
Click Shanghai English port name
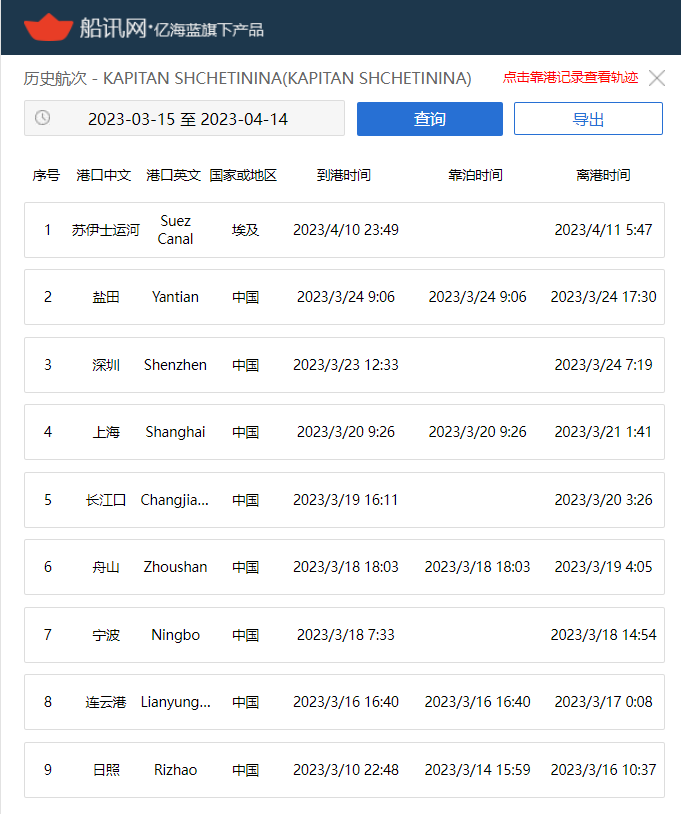point(175,432)
